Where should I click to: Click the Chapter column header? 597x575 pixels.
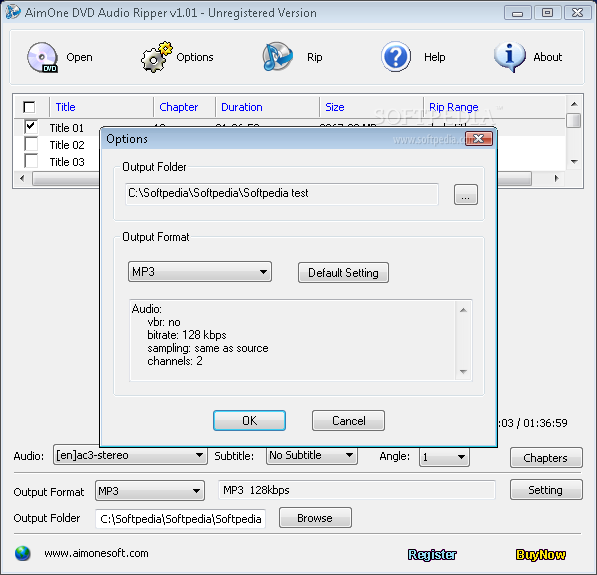(x=179, y=107)
